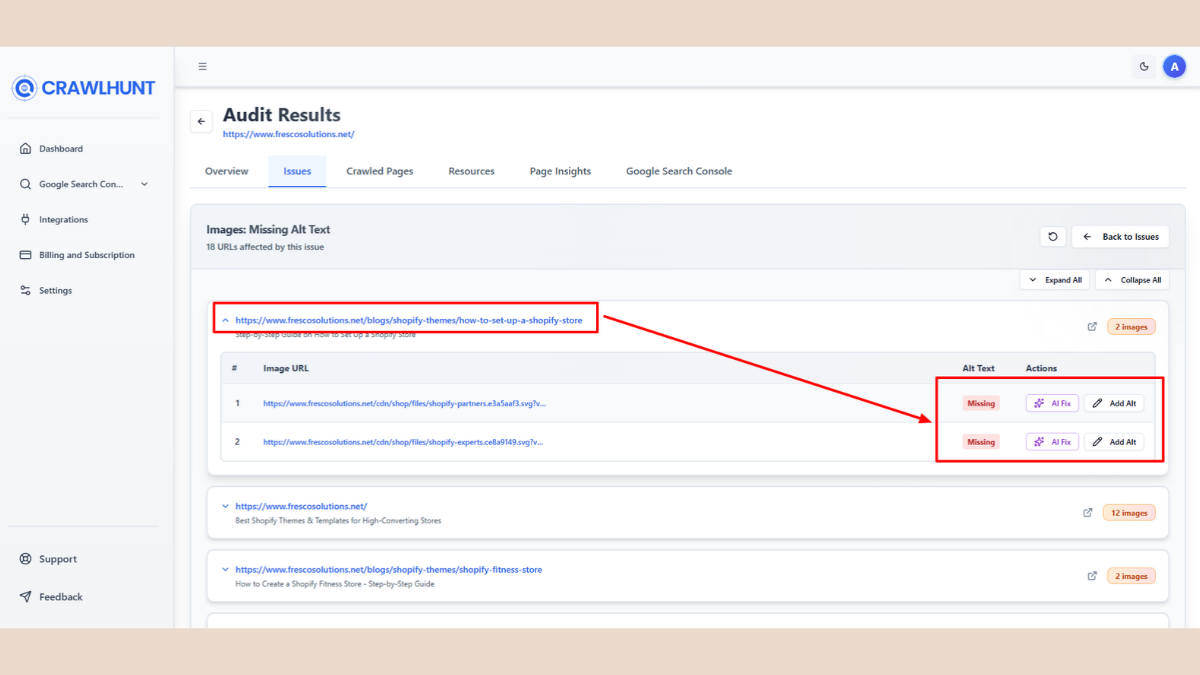Image resolution: width=1200 pixels, height=675 pixels.
Task: Click the 2 images badge for shopify-fitness-store
Action: pyautogui.click(x=1131, y=576)
